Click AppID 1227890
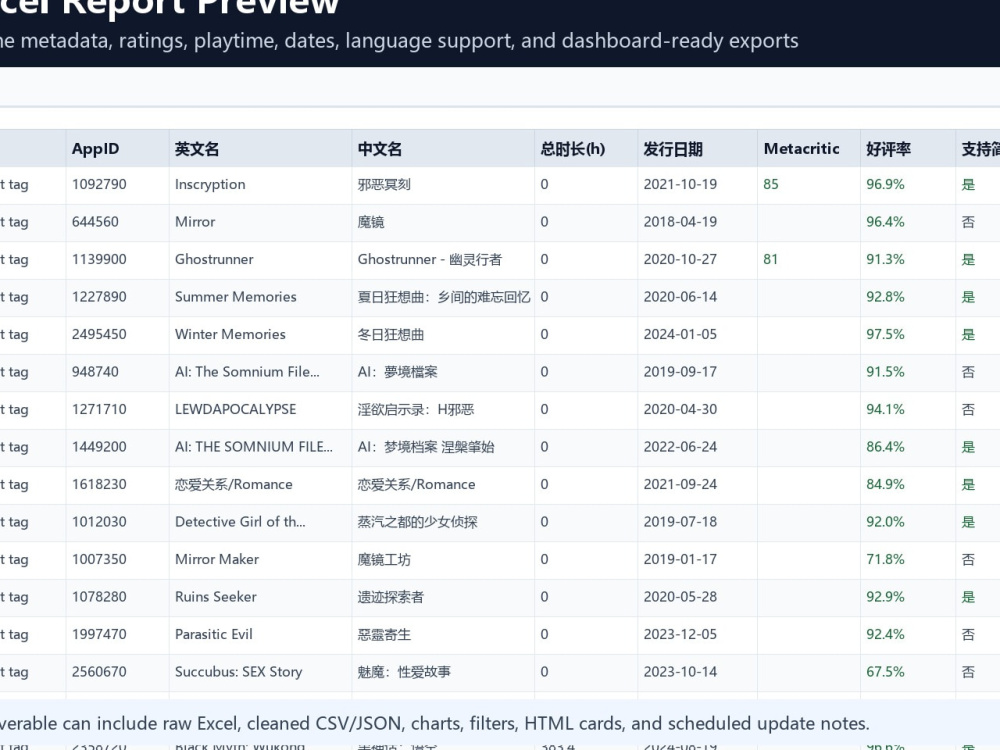This screenshot has width=1000, height=750. click(x=99, y=297)
